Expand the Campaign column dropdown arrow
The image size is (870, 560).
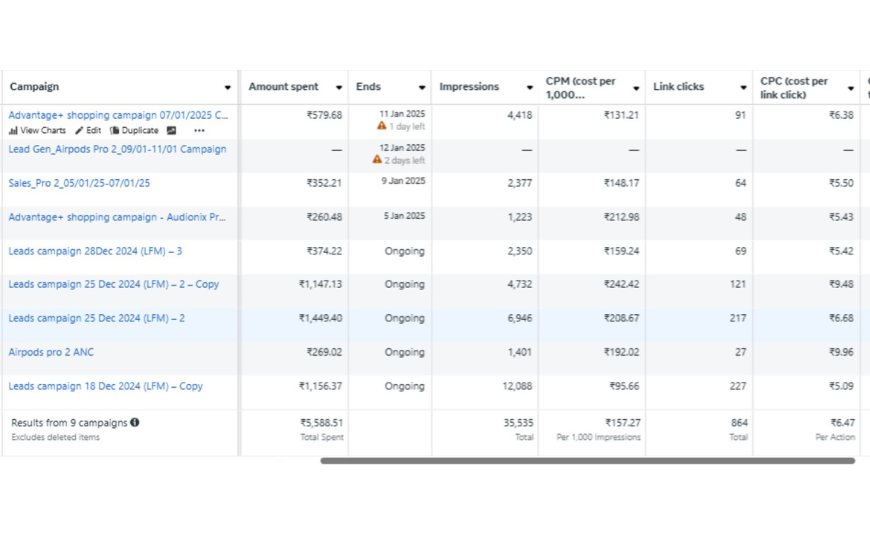tap(228, 88)
